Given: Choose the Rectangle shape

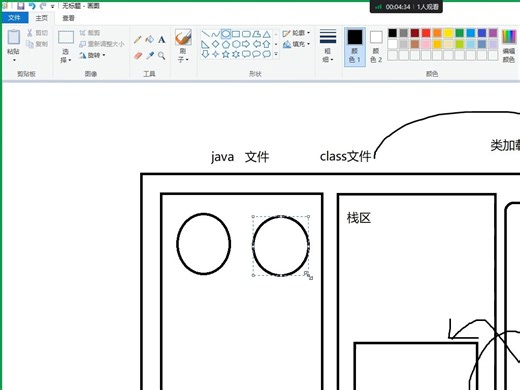Looking at the screenshot, I should (236, 34).
